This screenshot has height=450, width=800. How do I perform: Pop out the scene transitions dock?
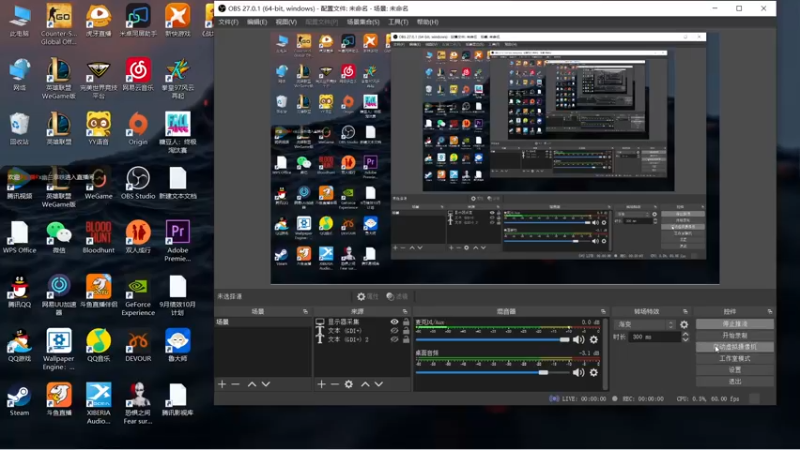[x=685, y=311]
